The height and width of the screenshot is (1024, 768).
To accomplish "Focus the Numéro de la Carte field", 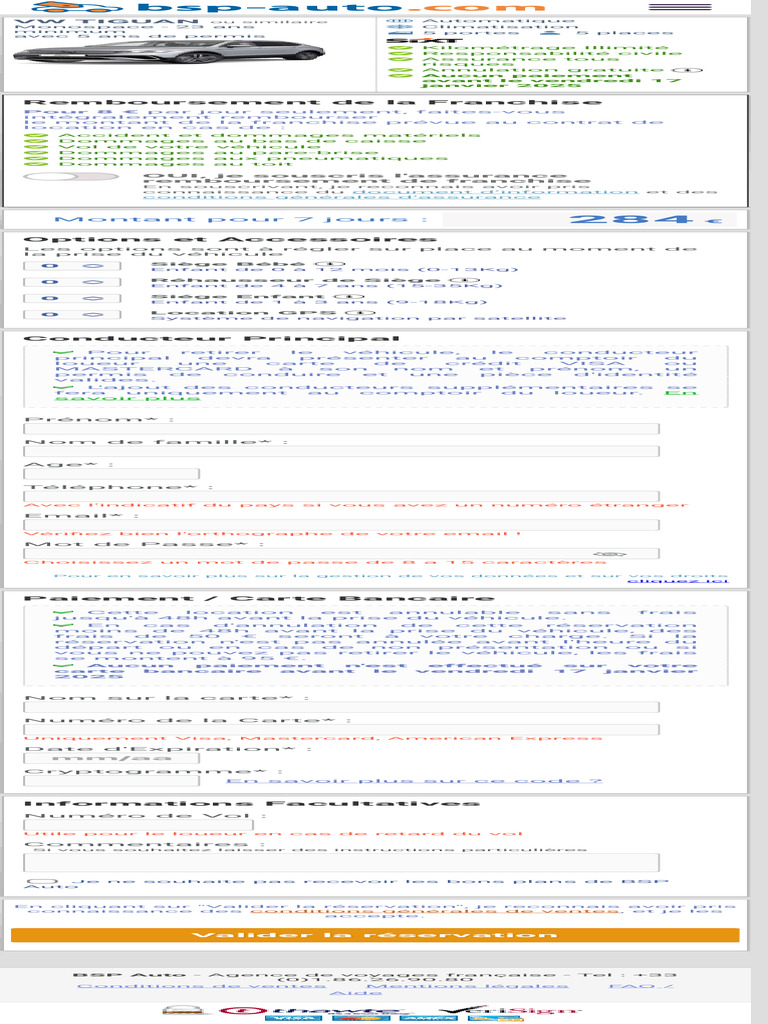I will point(342,729).
